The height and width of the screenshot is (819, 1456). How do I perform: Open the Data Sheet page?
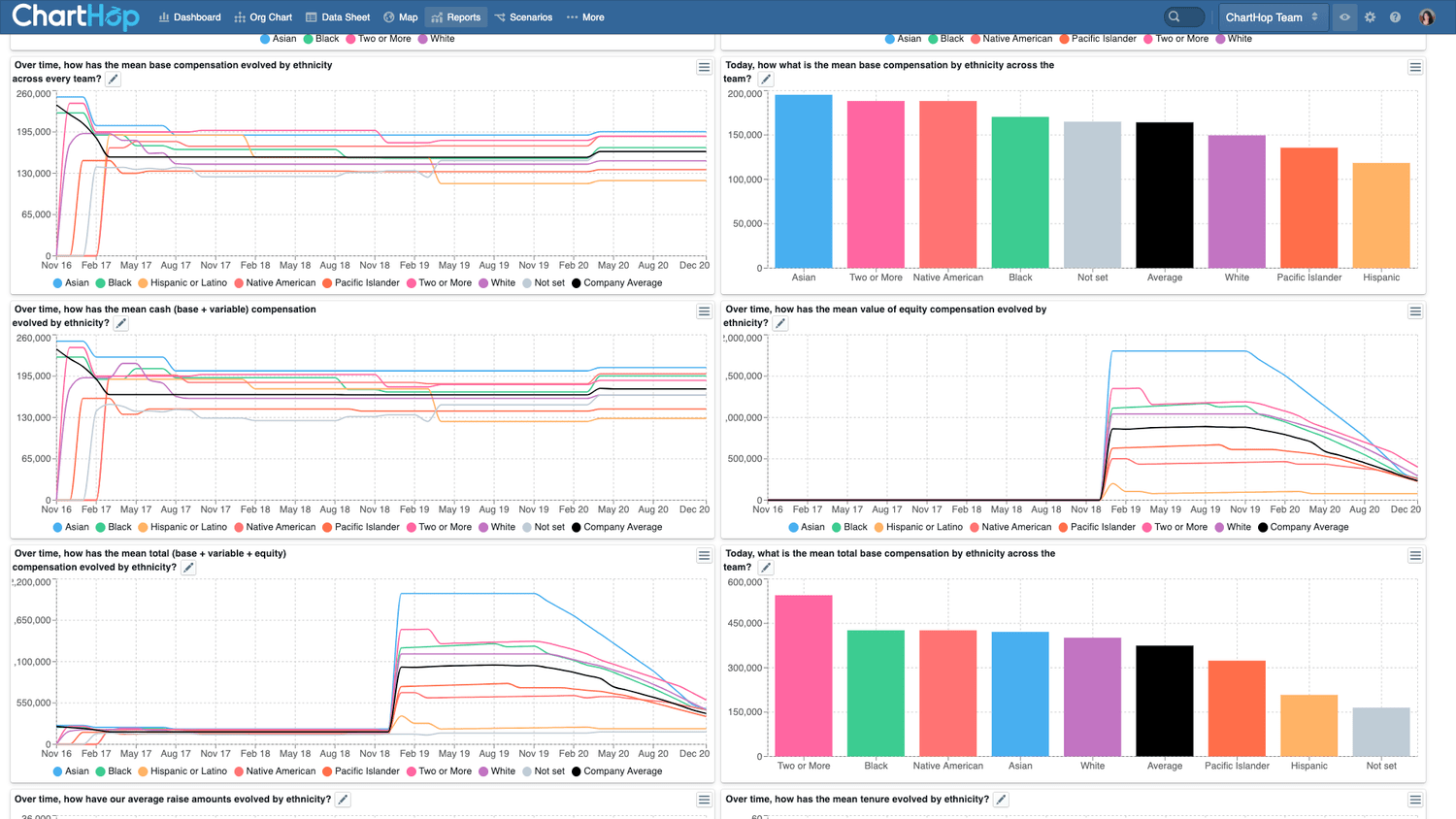tap(338, 17)
